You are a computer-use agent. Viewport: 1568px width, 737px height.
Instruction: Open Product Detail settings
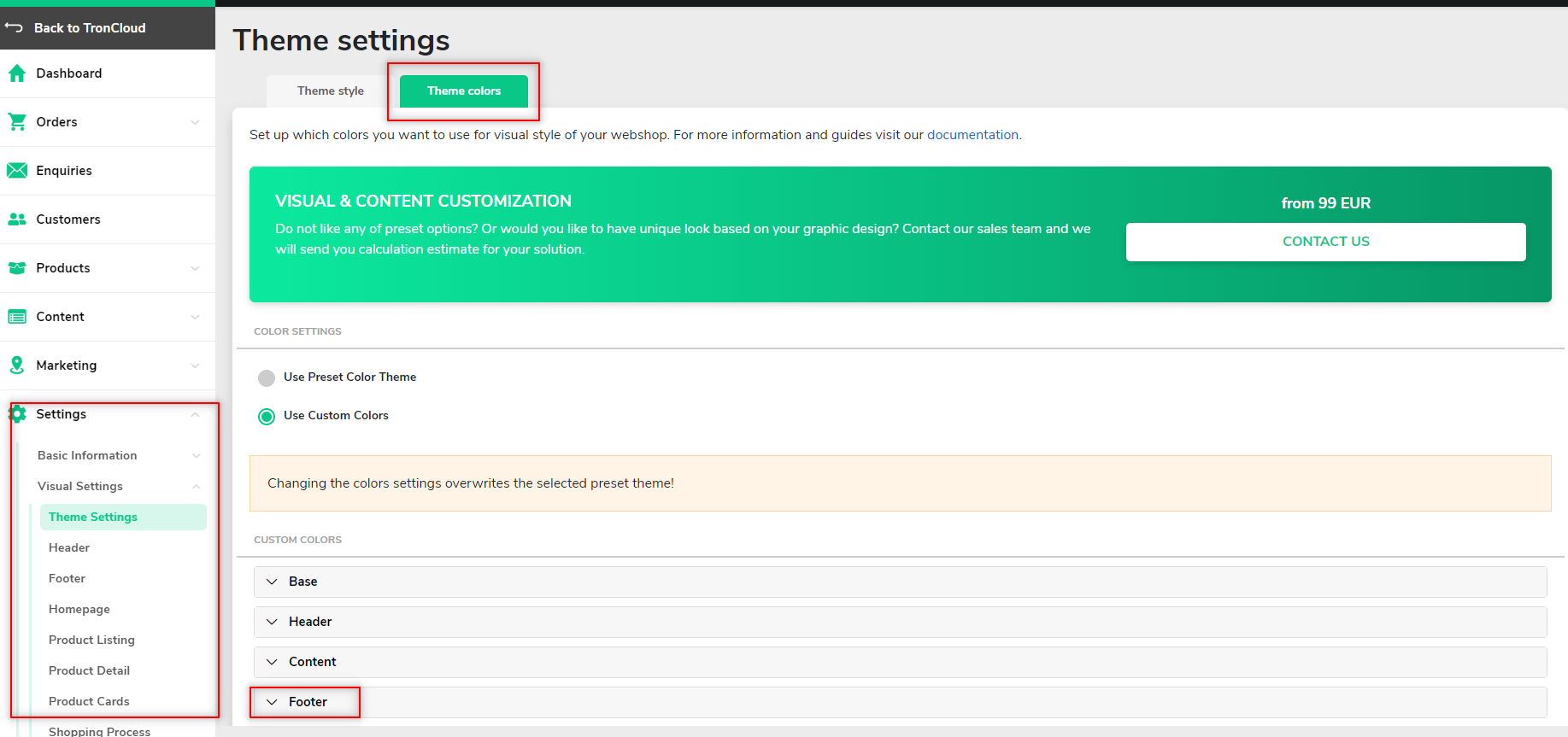[89, 671]
